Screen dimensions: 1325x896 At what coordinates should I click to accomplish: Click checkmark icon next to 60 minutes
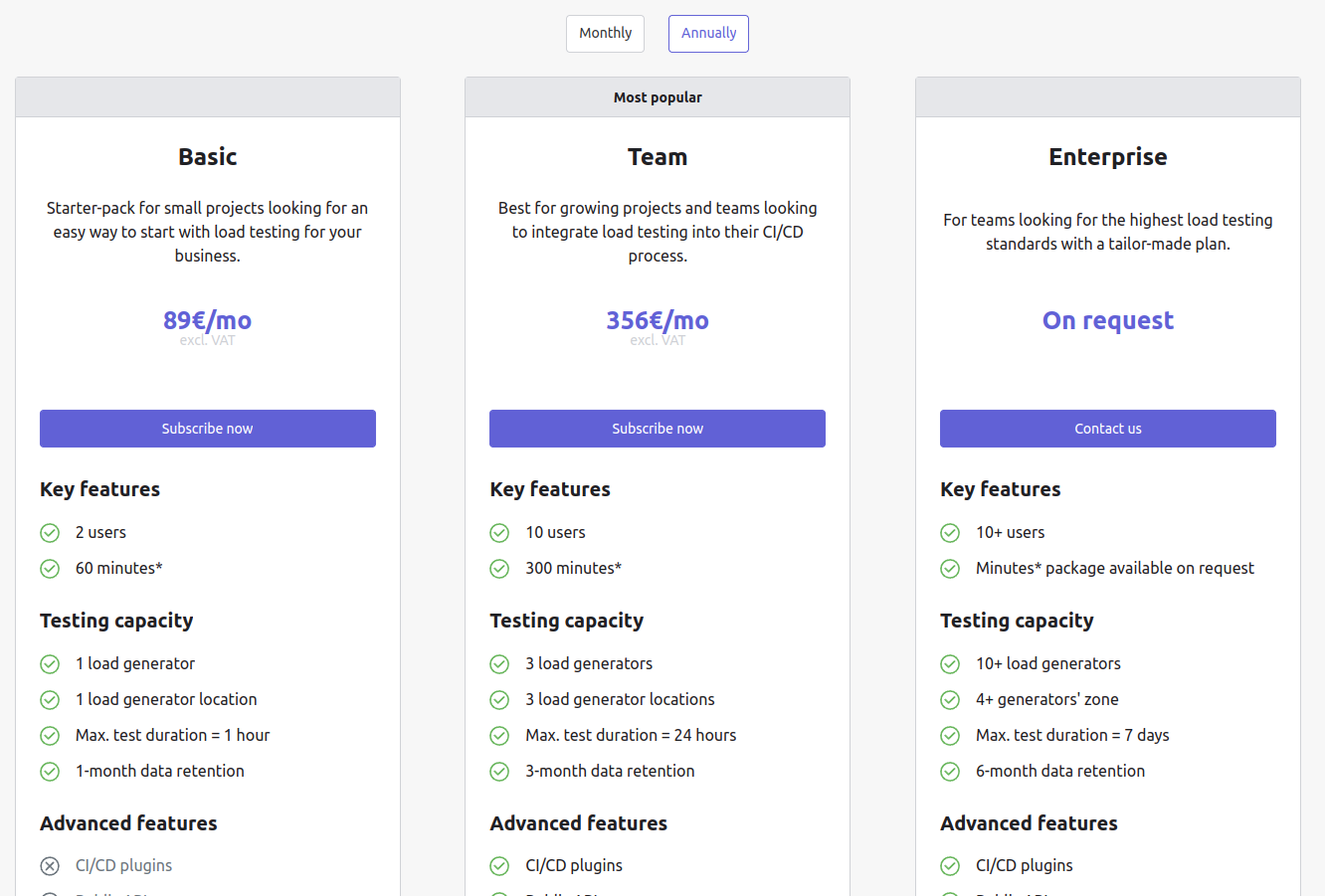pyautogui.click(x=50, y=569)
